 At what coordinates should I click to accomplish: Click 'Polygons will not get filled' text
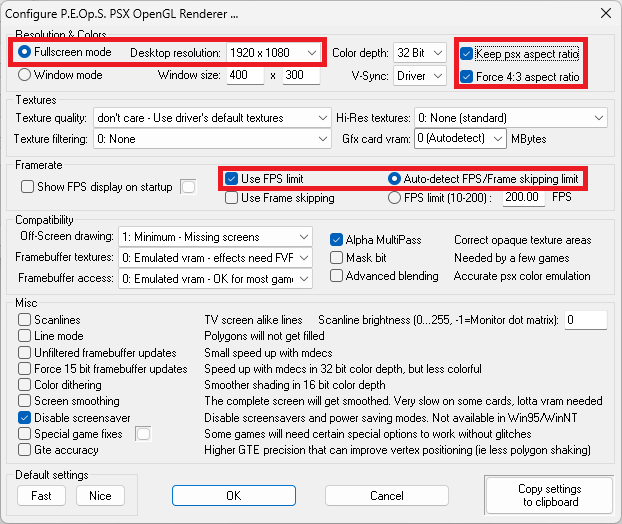click(264, 336)
